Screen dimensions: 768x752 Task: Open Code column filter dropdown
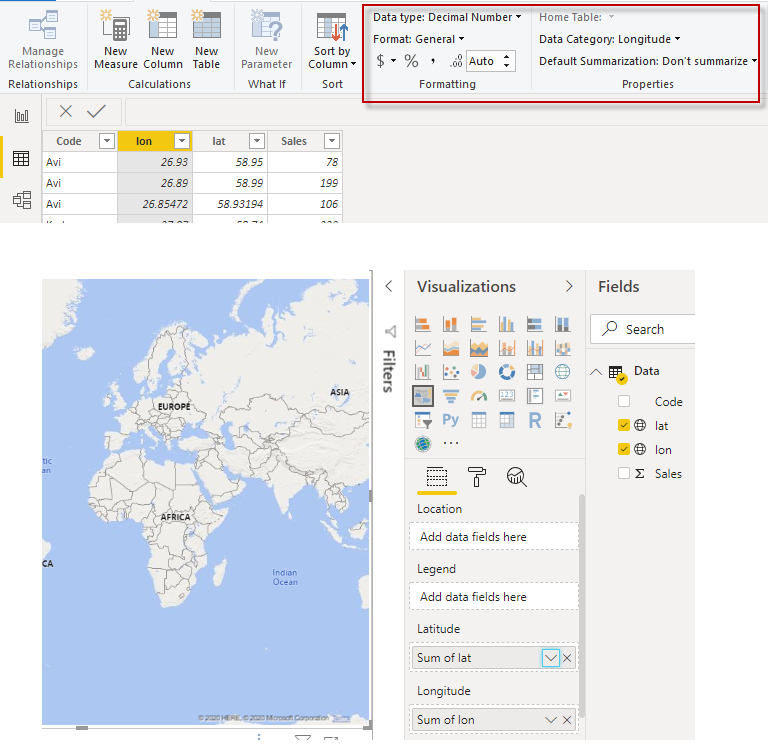[107, 141]
